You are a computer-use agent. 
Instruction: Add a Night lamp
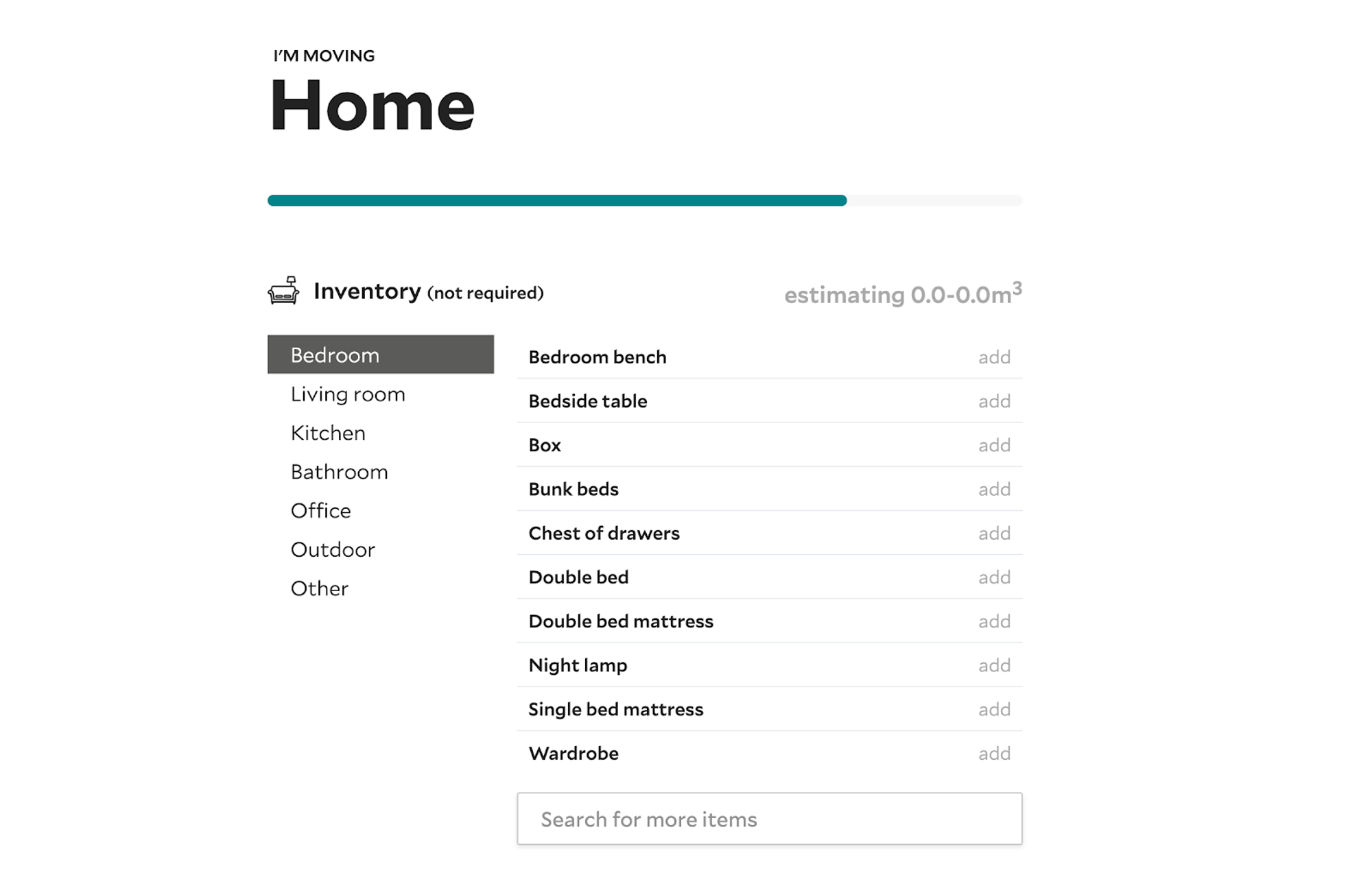click(994, 665)
